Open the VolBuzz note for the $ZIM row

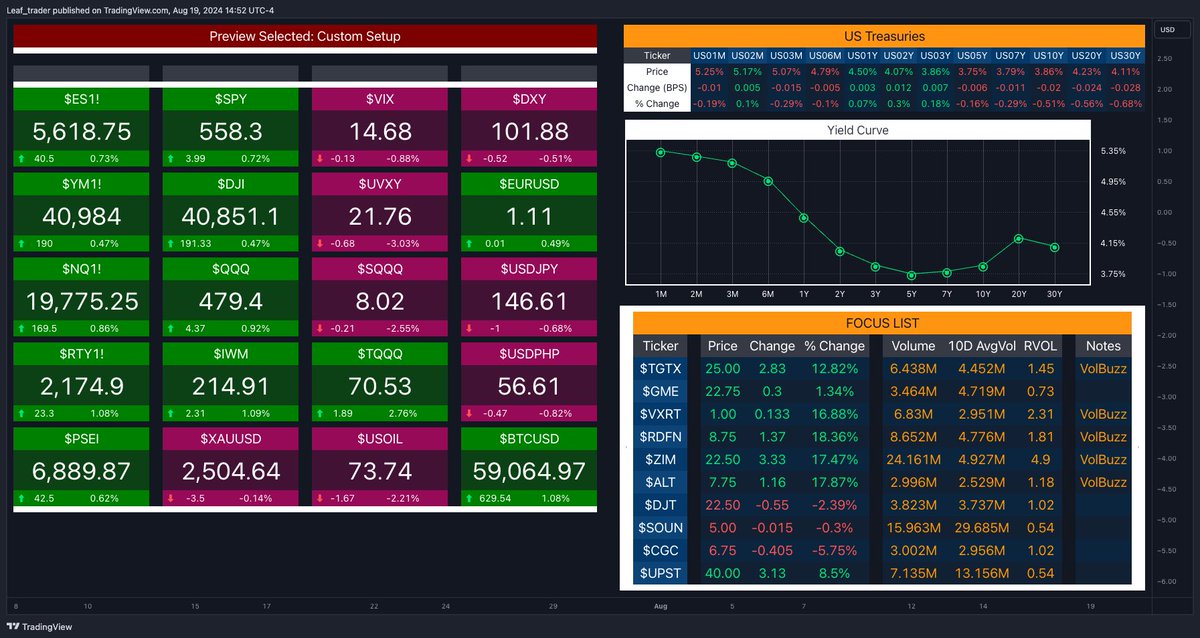pos(1102,460)
